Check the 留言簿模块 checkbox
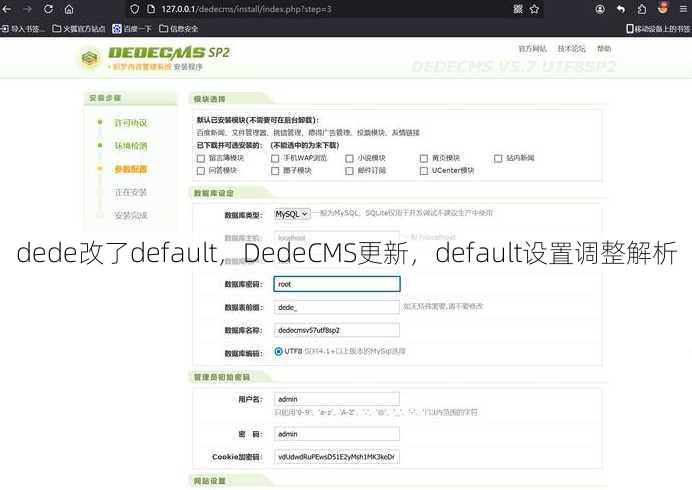This screenshot has width=692, height=490. pyautogui.click(x=201, y=158)
